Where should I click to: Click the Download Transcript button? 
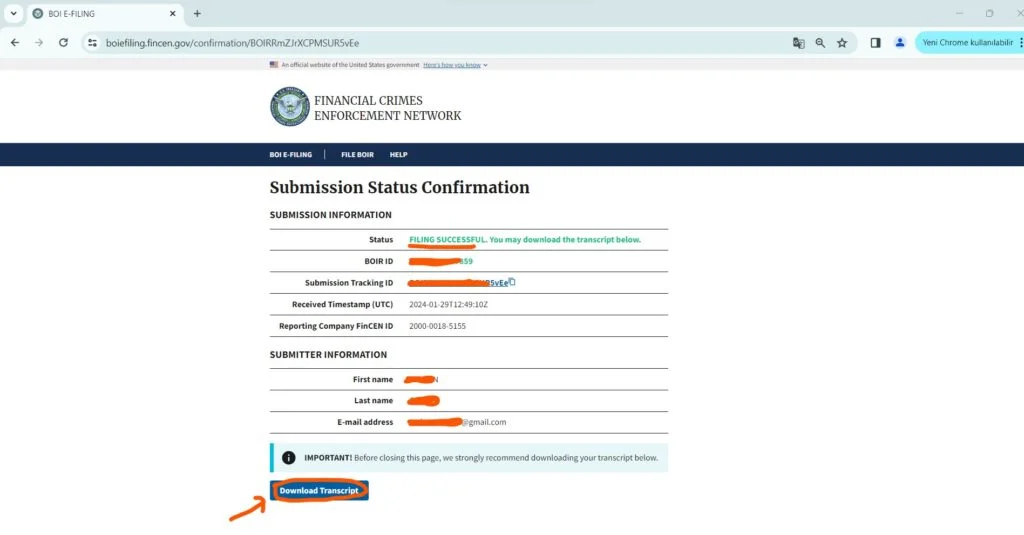point(319,491)
